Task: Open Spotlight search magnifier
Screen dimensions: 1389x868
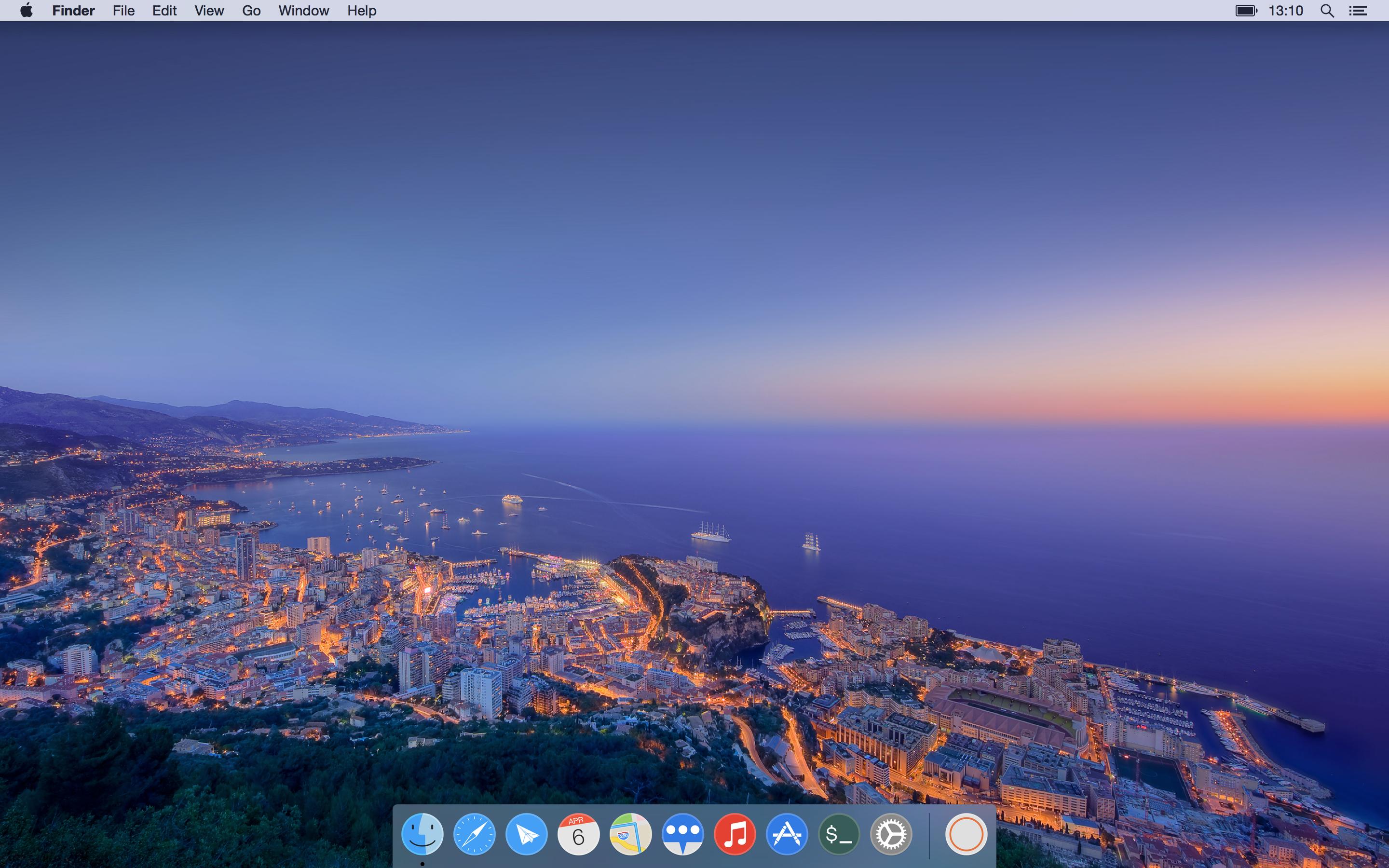Action: (1326, 10)
